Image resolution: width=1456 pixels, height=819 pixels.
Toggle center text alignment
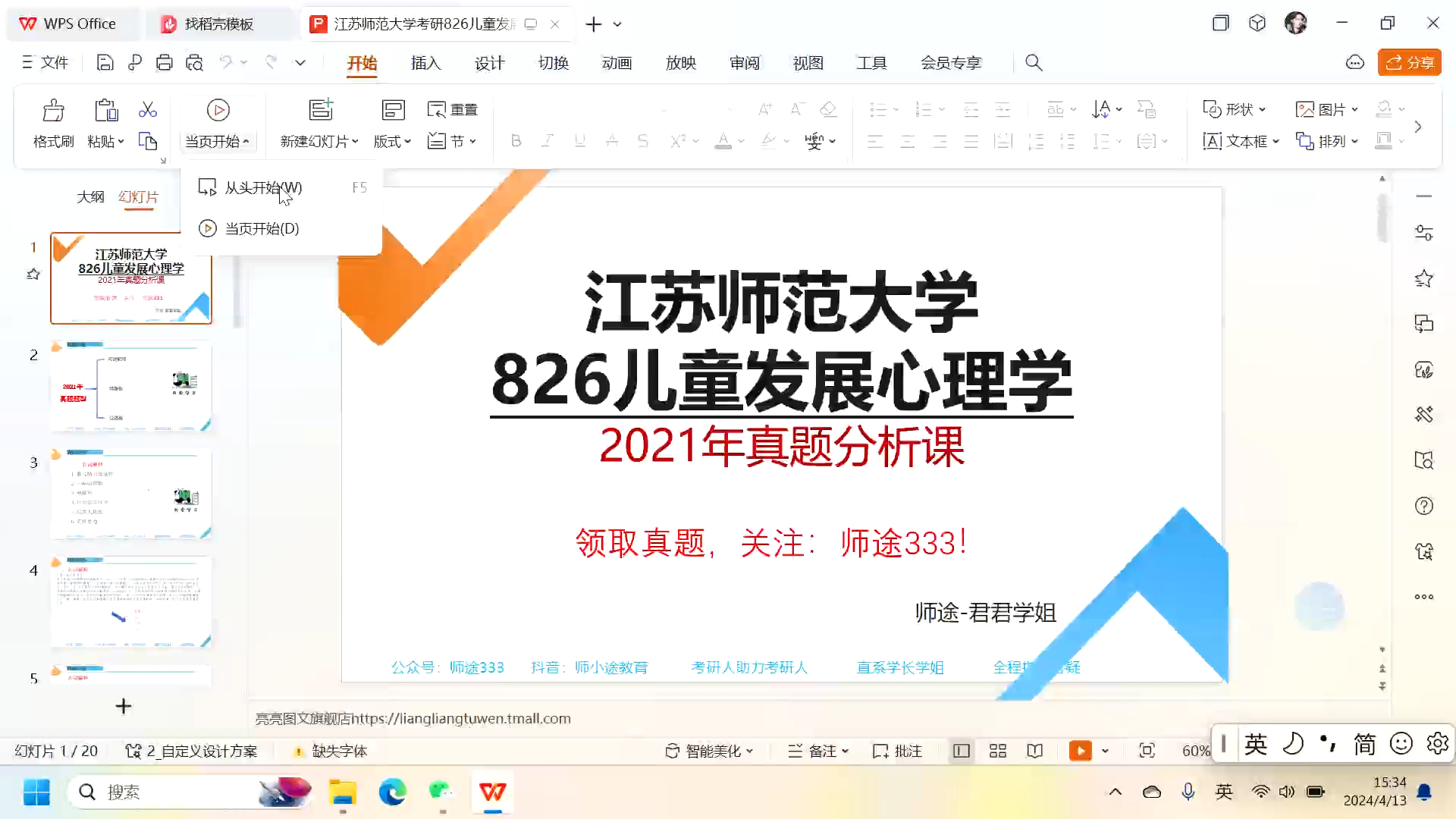coord(907,141)
